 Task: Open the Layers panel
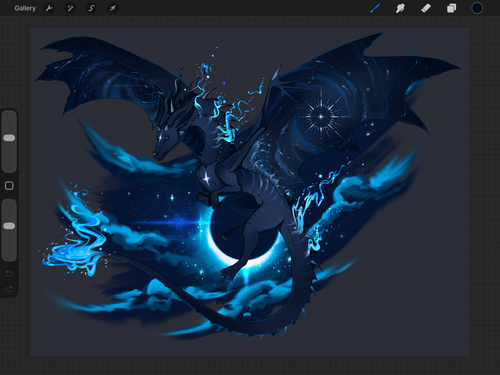[451, 8]
